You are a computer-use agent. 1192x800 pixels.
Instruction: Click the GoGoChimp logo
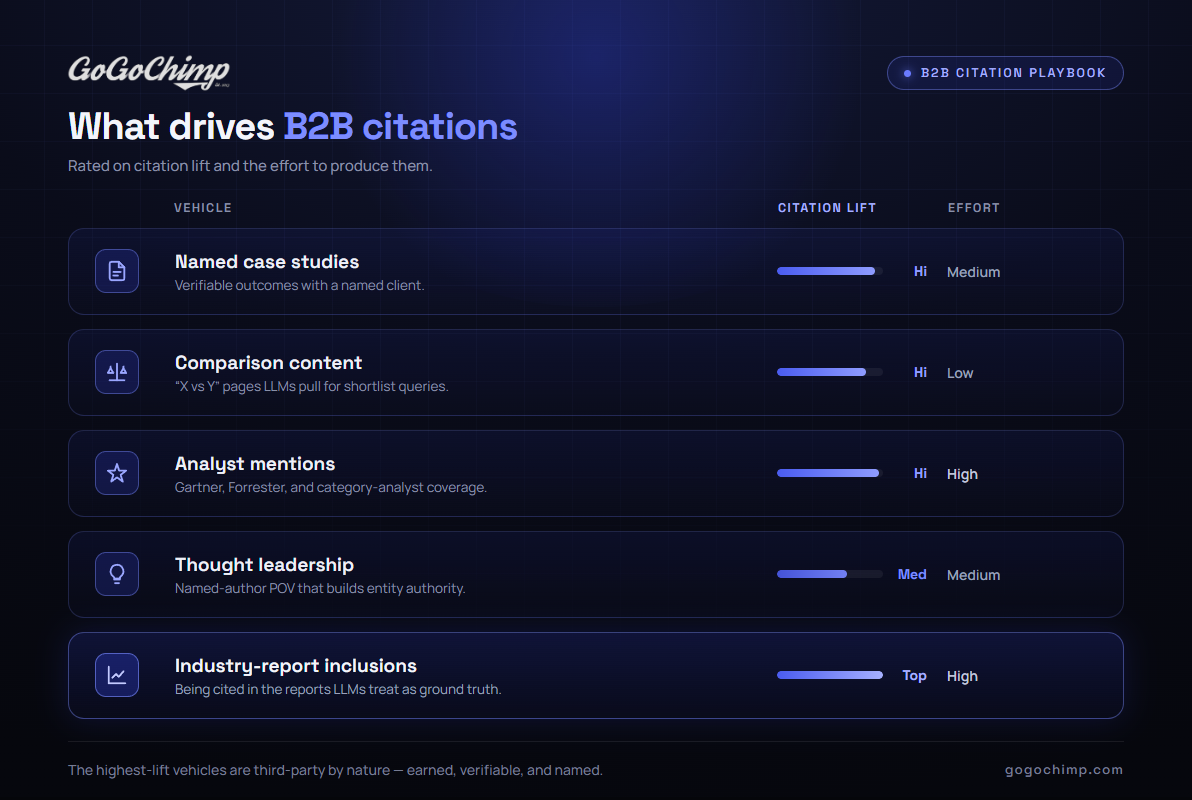148,72
